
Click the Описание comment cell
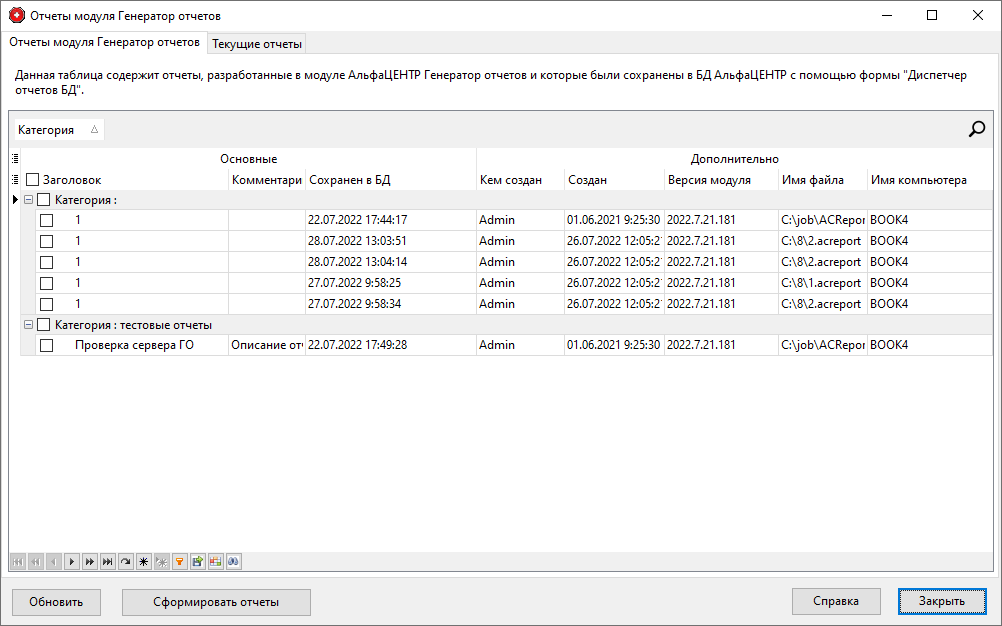(x=266, y=345)
